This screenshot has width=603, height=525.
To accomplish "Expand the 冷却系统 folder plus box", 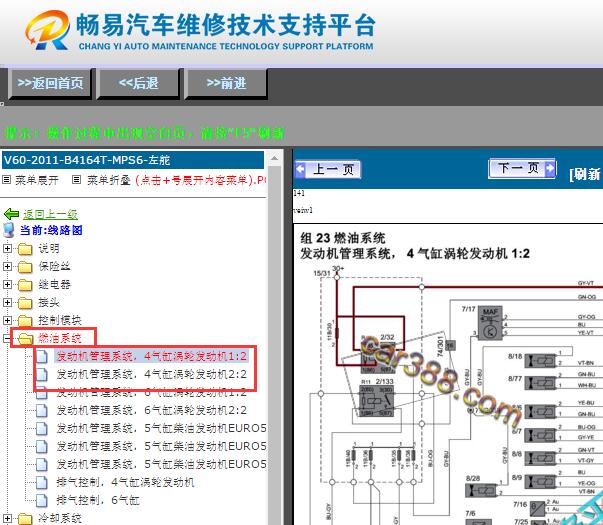I will click(7, 518).
